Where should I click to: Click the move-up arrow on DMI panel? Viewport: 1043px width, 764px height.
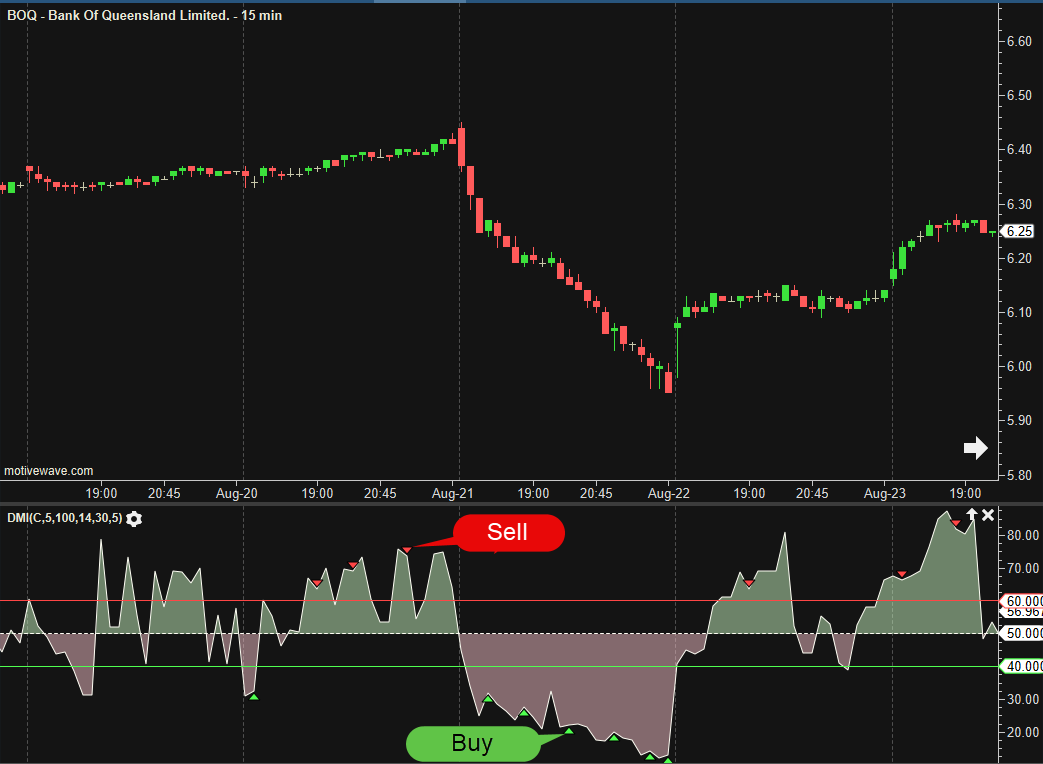[x=970, y=515]
